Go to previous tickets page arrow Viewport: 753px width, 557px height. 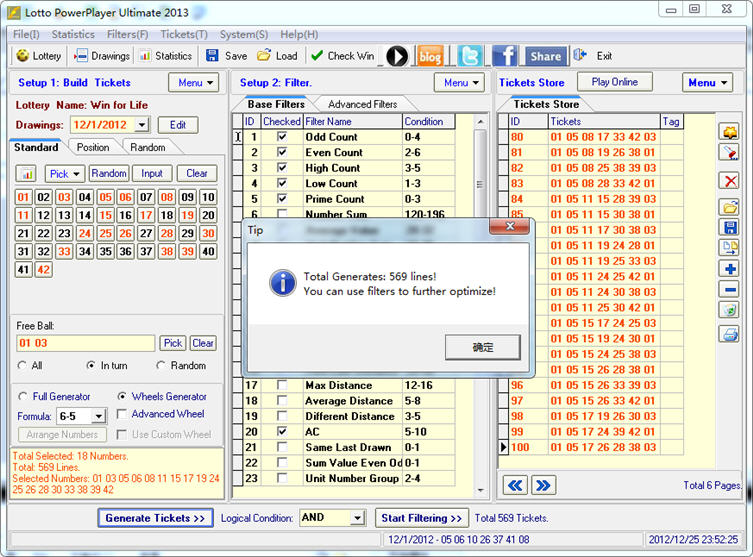click(515, 485)
